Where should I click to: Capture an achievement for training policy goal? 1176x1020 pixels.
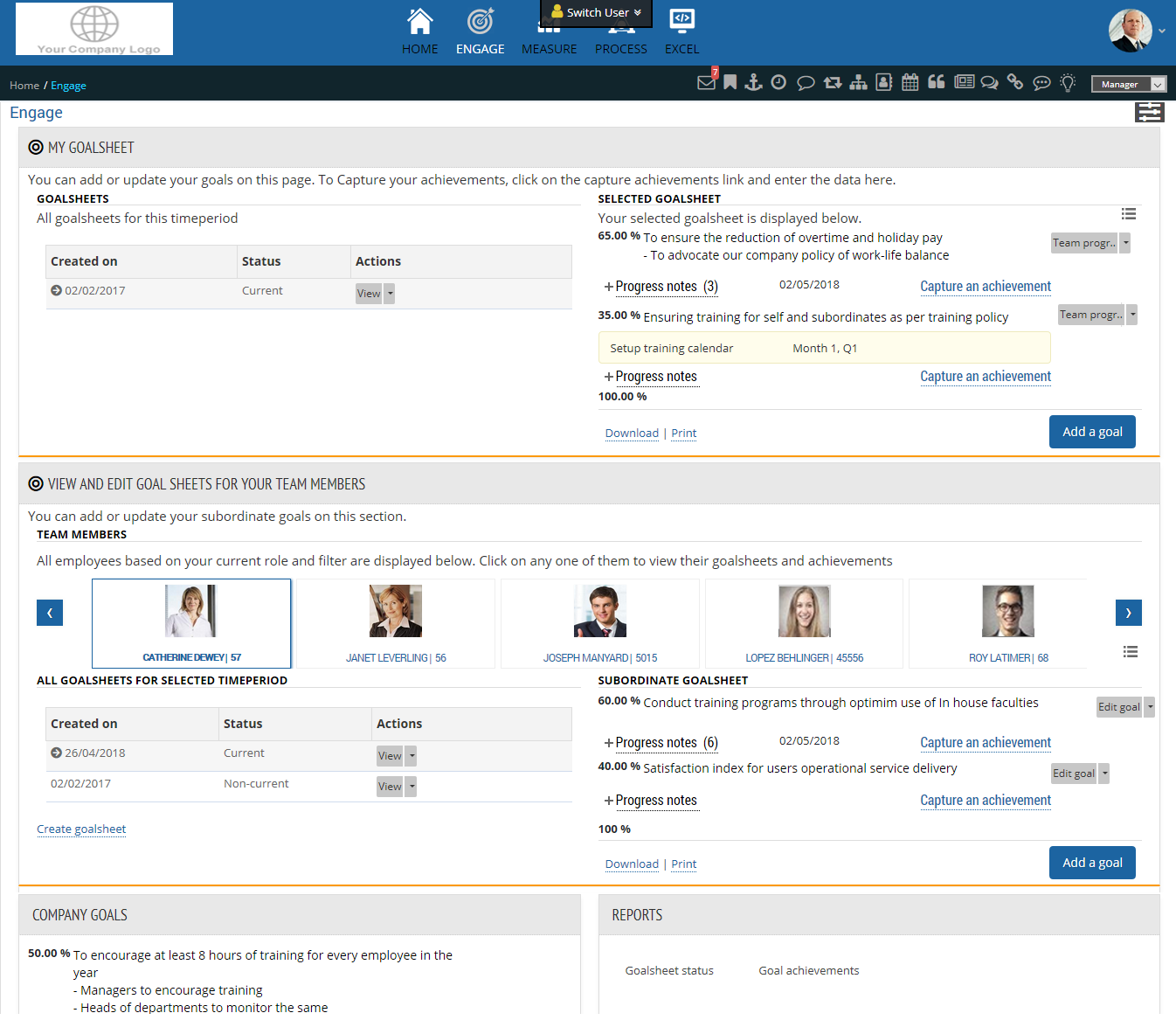(986, 377)
